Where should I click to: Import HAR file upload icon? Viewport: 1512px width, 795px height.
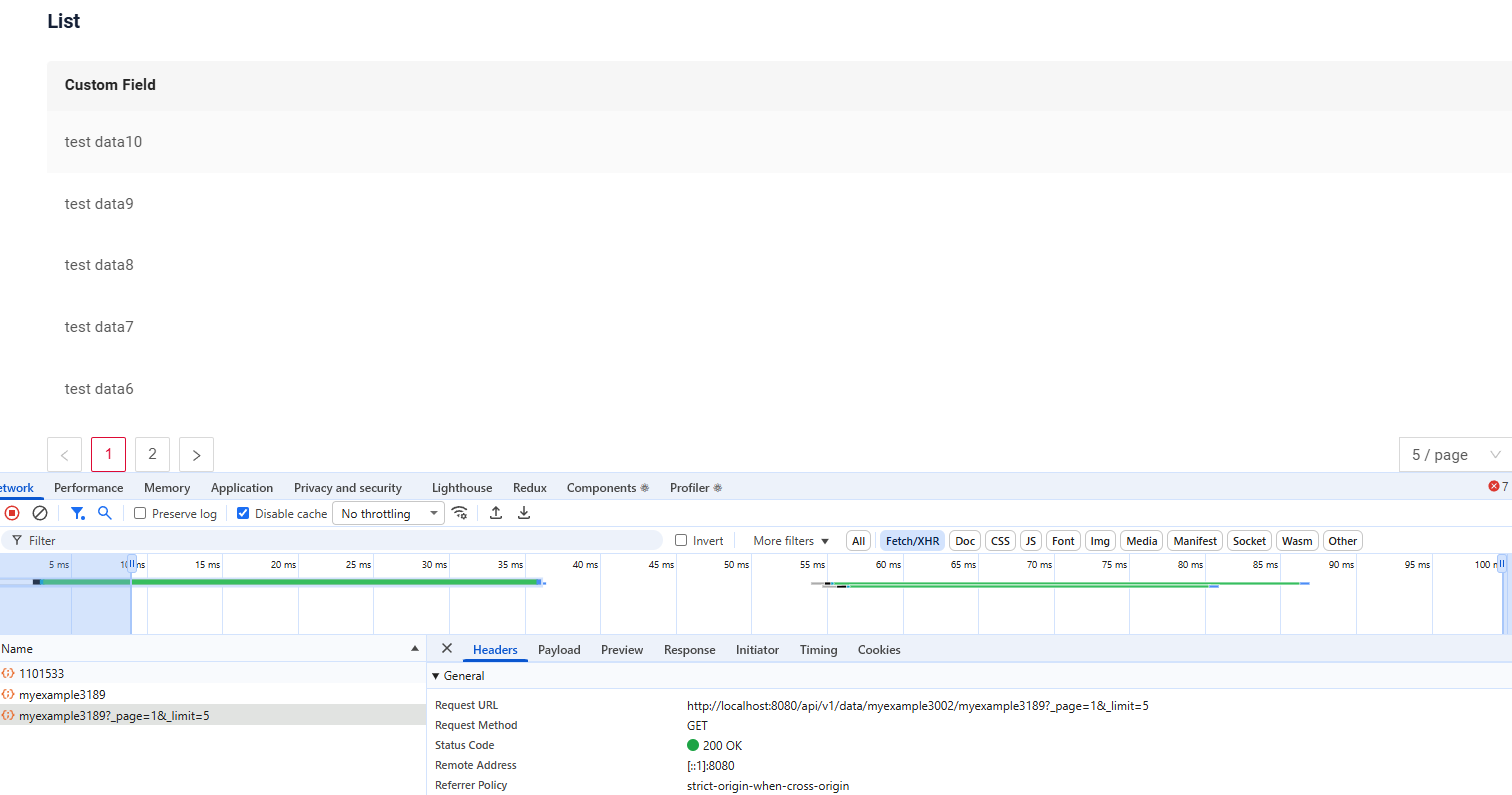tap(496, 513)
